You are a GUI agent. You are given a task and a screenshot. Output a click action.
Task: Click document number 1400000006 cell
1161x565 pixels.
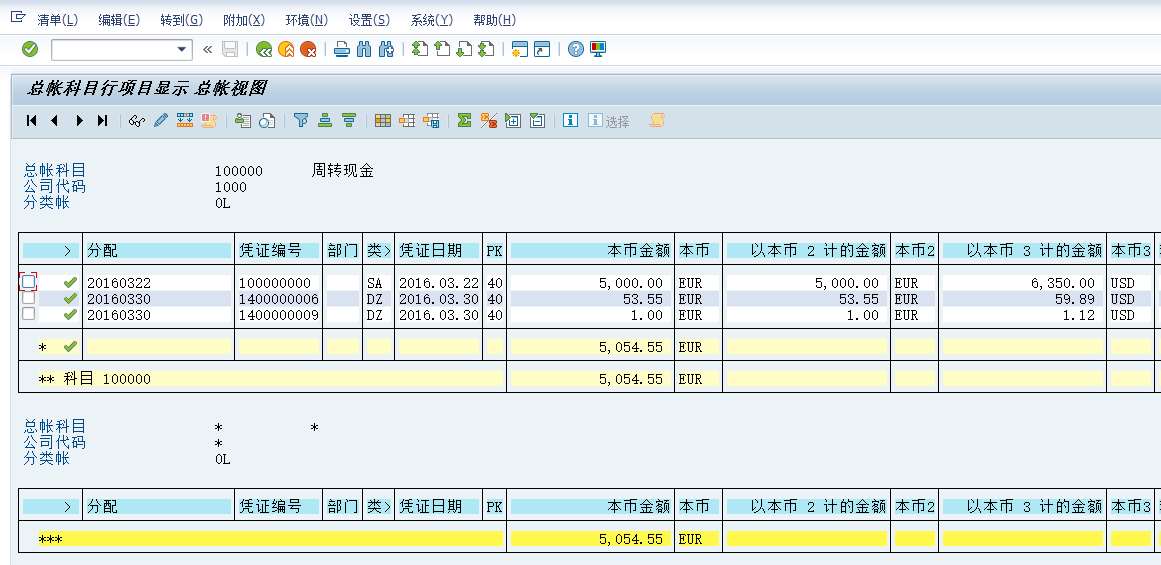278,298
